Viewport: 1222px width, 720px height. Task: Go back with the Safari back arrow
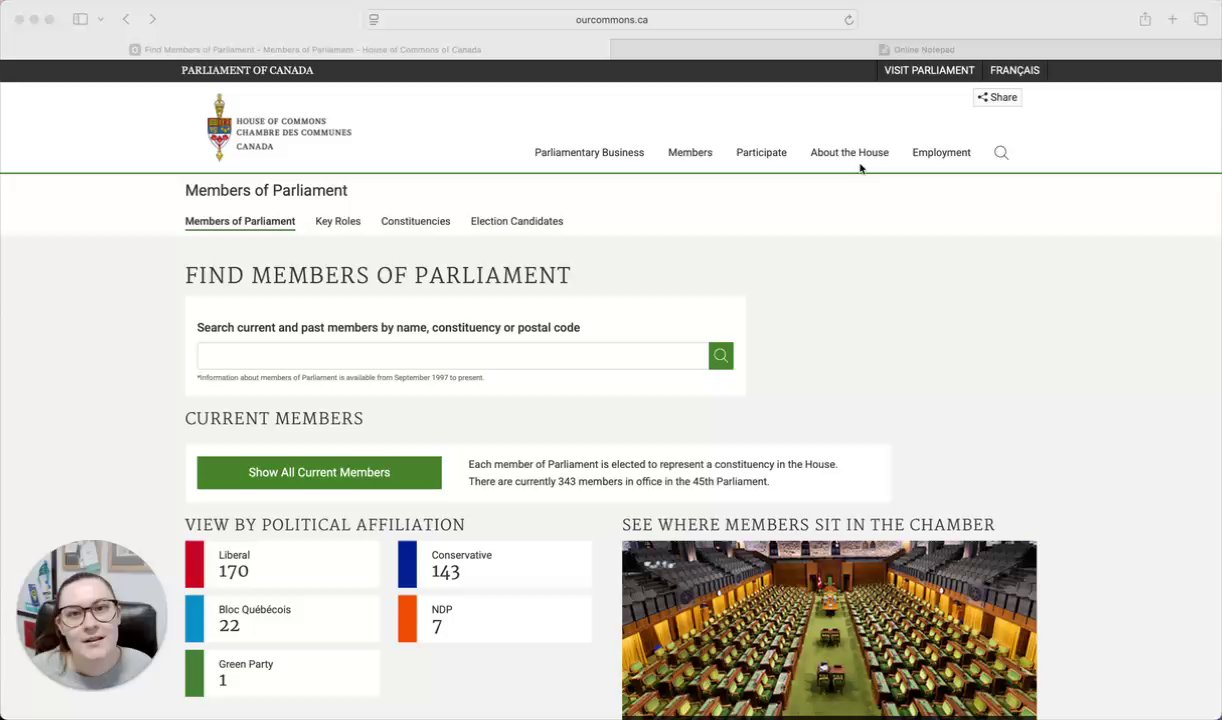click(126, 19)
